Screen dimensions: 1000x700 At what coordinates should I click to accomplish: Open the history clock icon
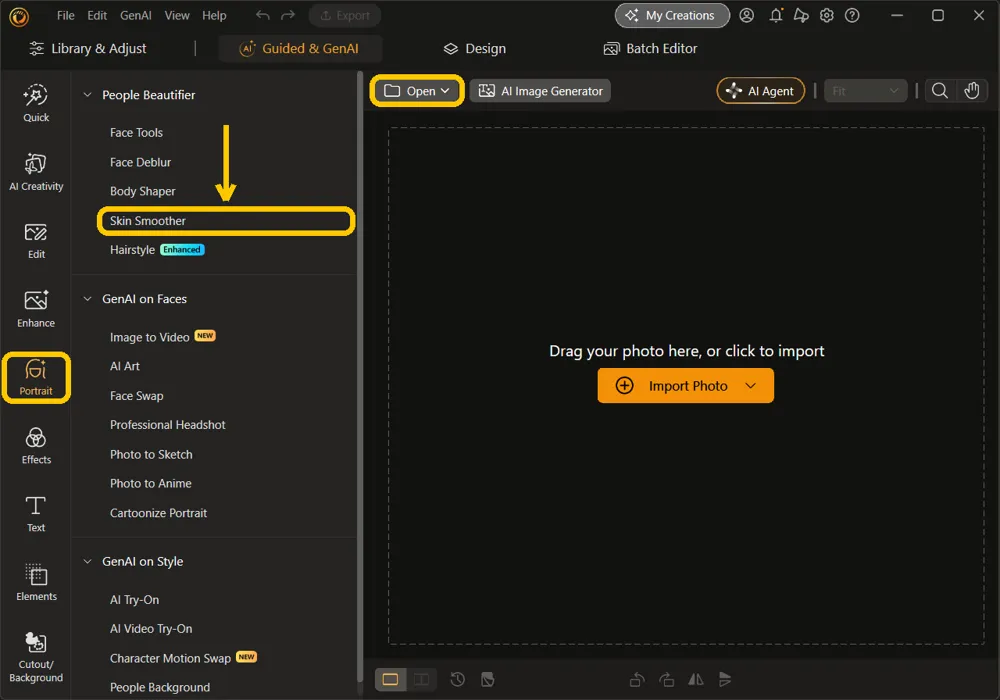tap(457, 680)
